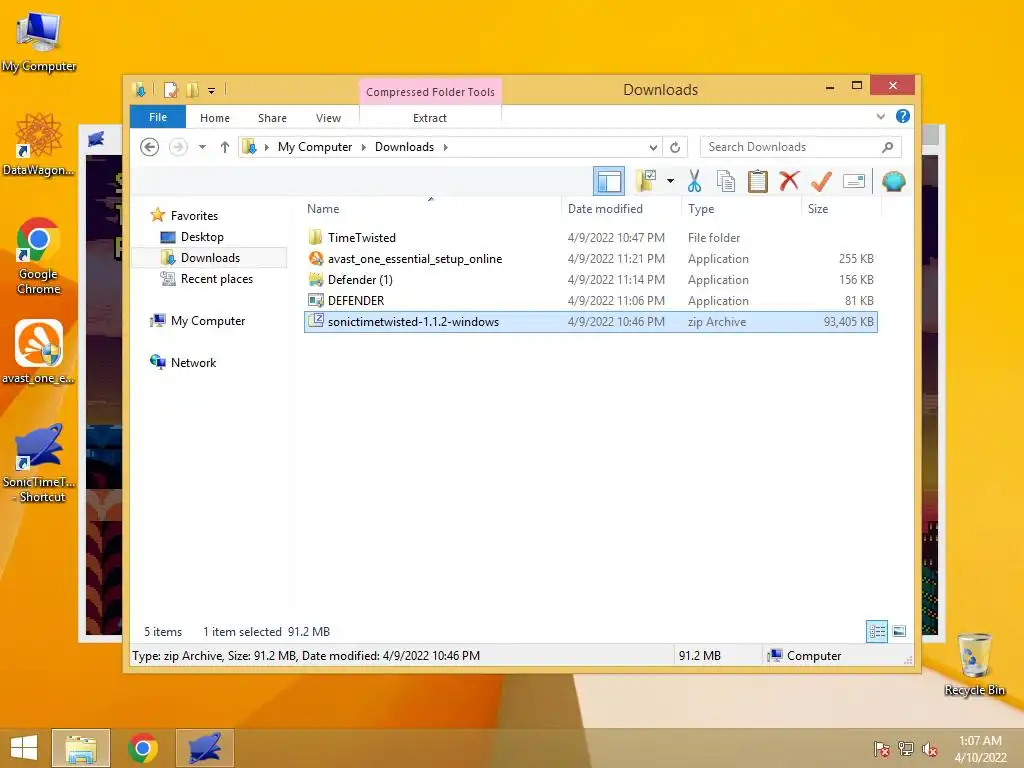Click quick access New Folder icon in the title bar
This screenshot has height=768, width=1024.
193,90
